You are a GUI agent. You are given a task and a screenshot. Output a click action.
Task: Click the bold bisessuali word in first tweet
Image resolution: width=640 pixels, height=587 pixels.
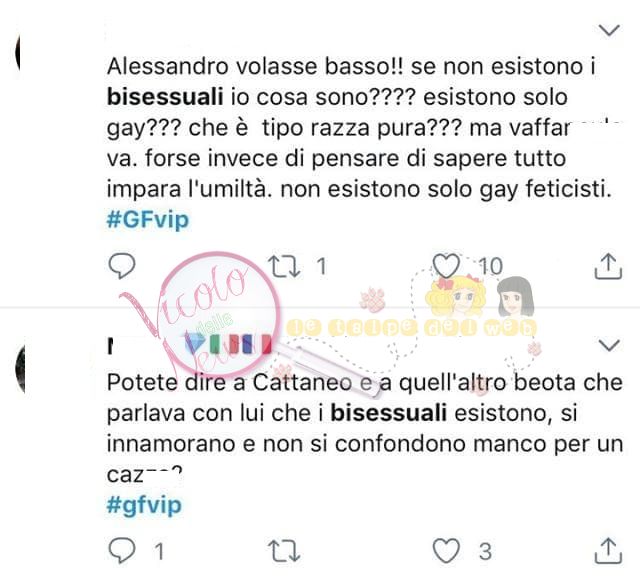coord(165,97)
